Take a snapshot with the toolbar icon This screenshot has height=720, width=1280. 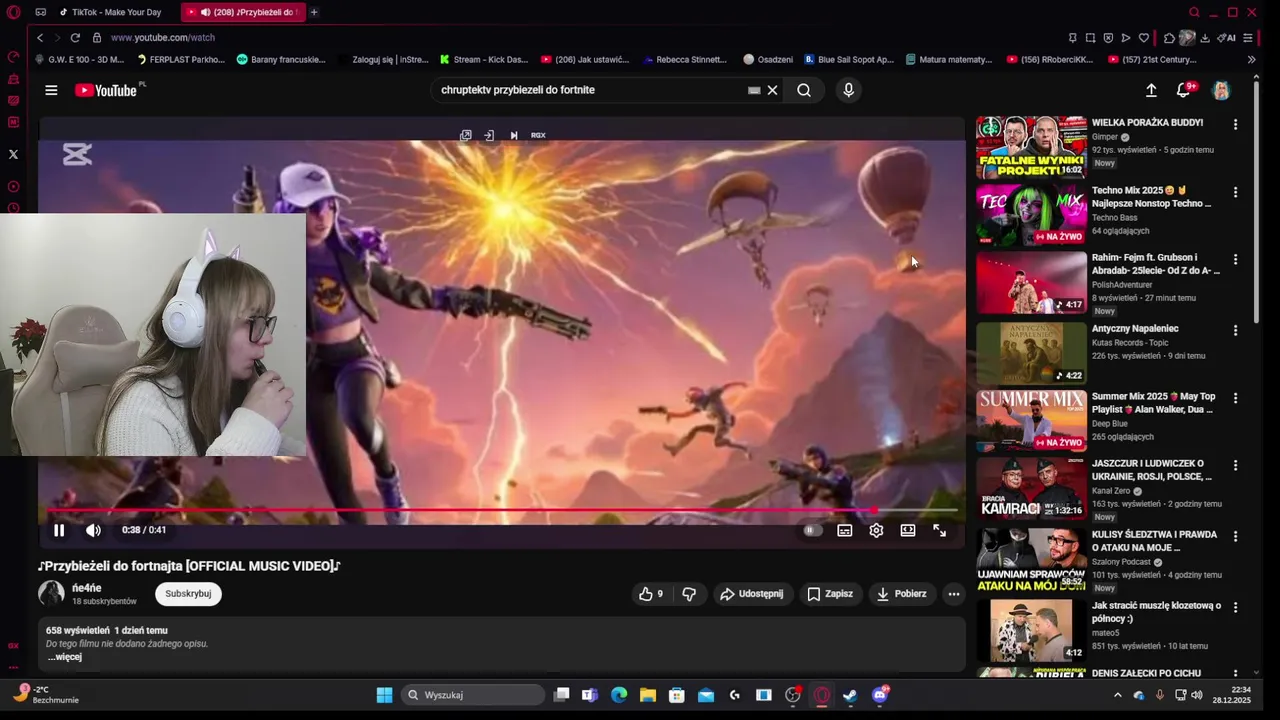click(x=1090, y=38)
